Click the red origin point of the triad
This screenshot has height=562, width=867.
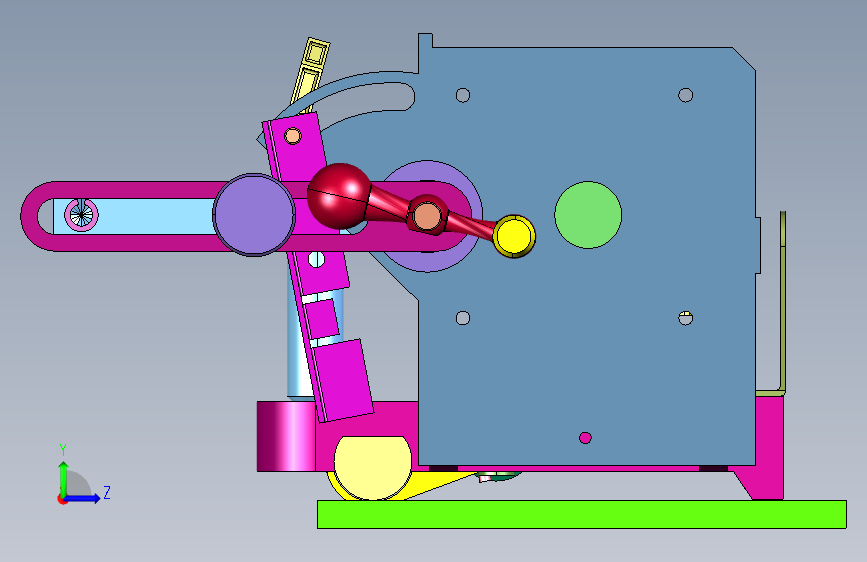[62, 499]
